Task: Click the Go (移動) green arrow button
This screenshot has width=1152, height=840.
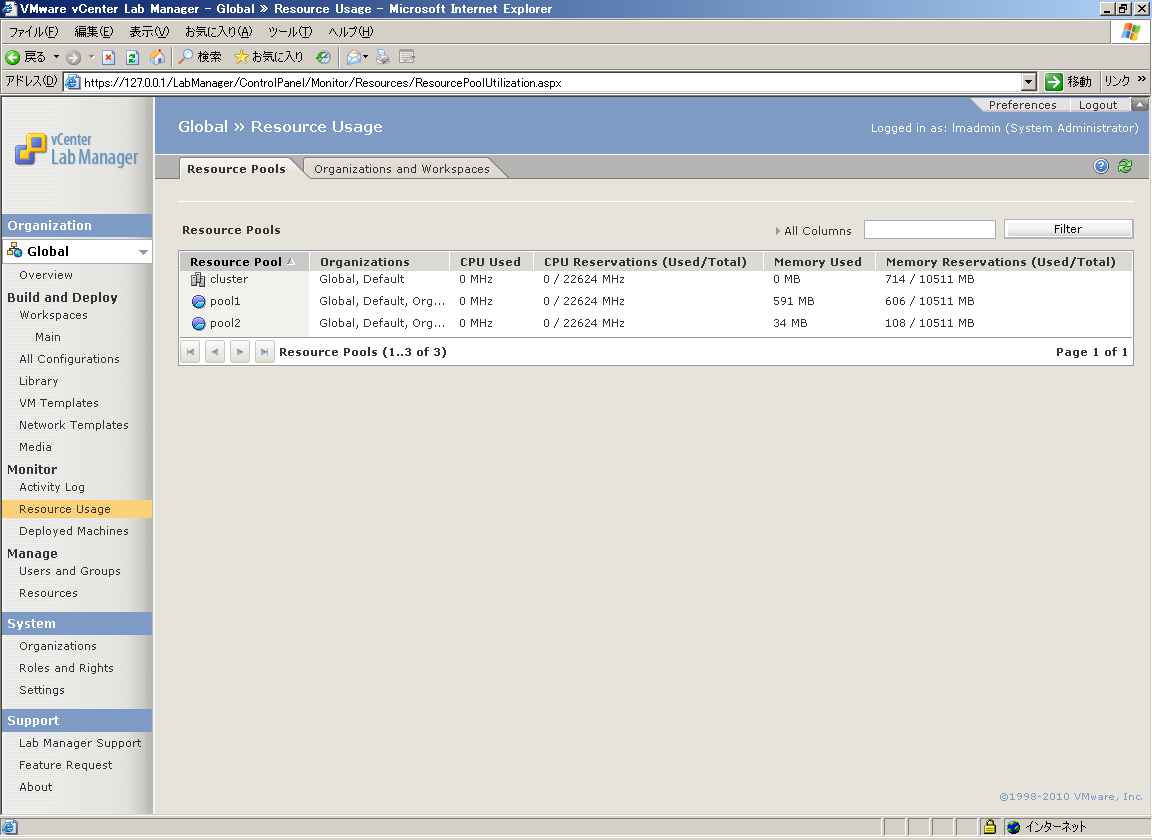Action: tap(1068, 82)
